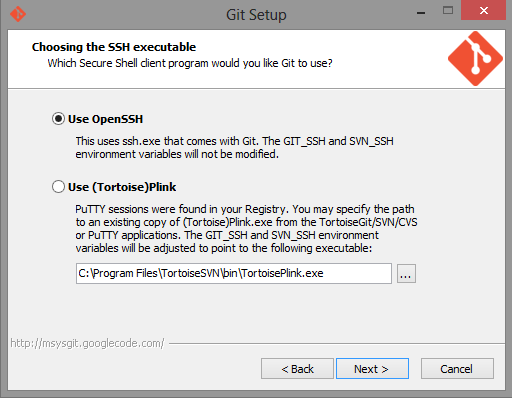Click the PuTTY sessions description paragraph
512x398 pixels.
pos(246,229)
